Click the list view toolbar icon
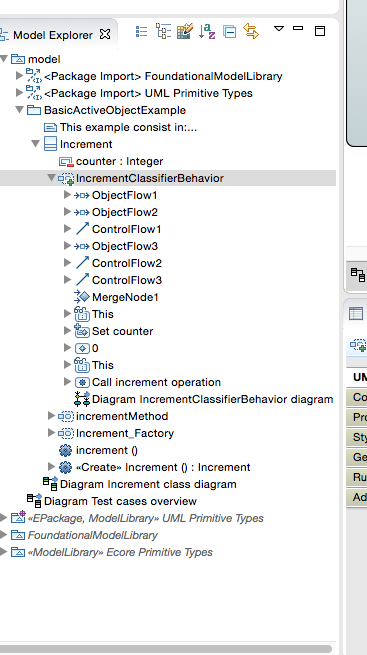The image size is (367, 655). click(x=142, y=32)
